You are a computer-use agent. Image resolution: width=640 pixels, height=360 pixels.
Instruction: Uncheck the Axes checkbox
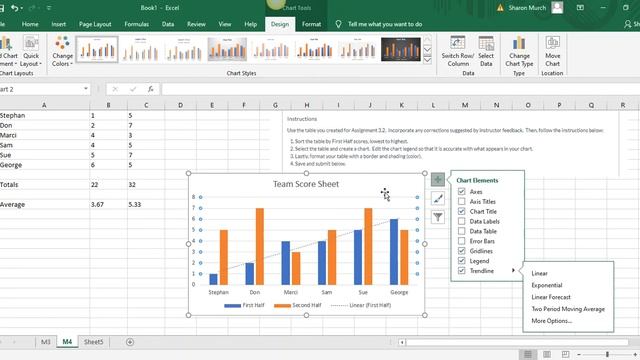461,191
